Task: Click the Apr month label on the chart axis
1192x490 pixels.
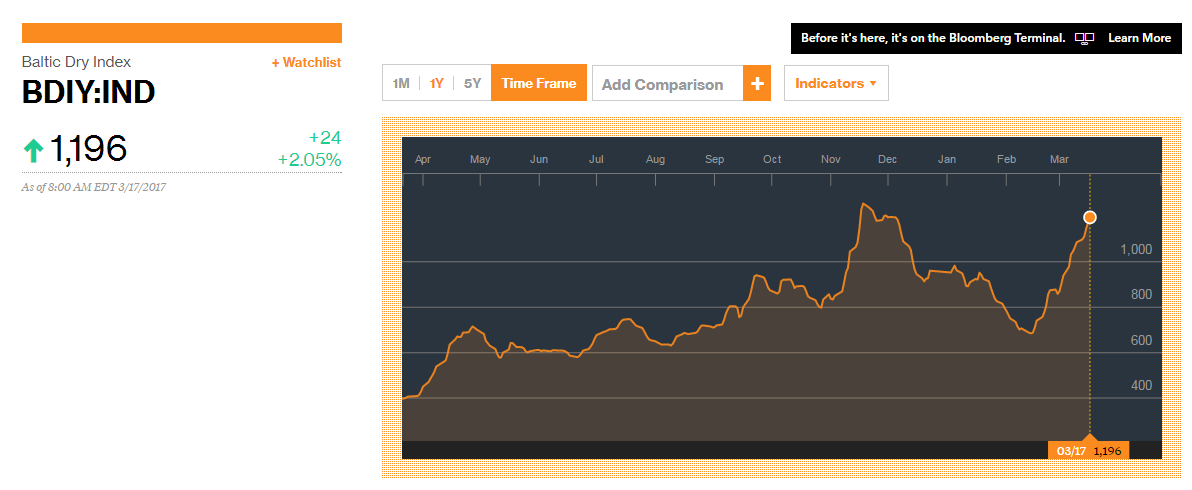Action: pos(423,159)
